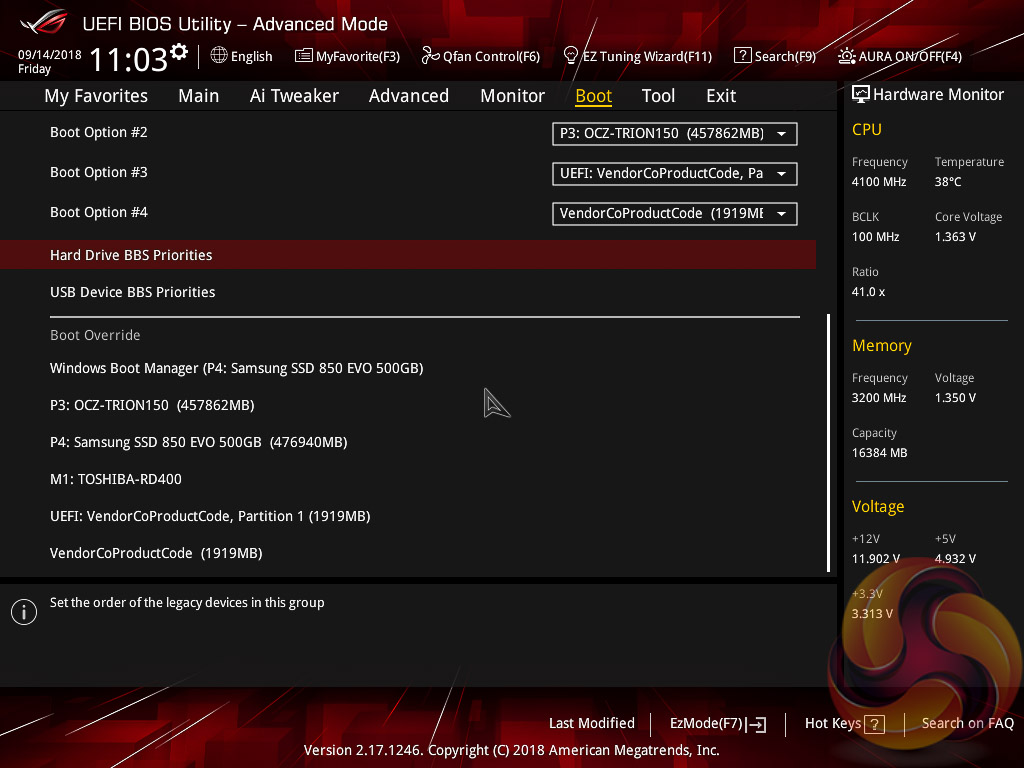The image size is (1024, 768).
Task: Click CPU frequency value 4100 MHz
Action: [x=879, y=182]
